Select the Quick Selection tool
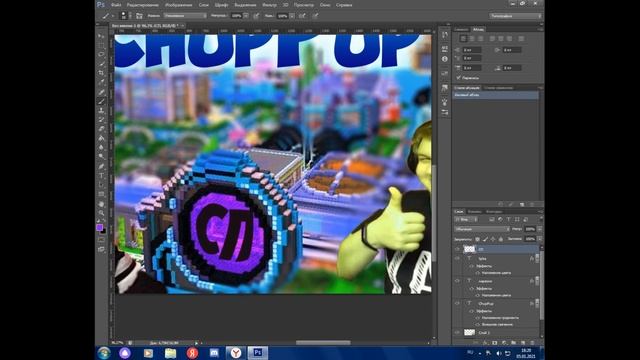 (x=101, y=63)
